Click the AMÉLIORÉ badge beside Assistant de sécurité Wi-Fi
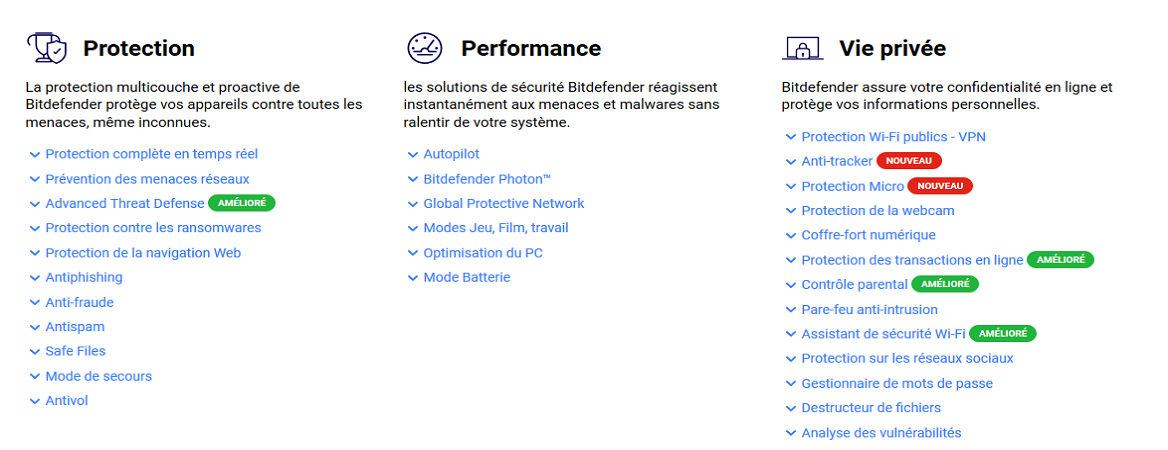Viewport: 1168px width, 450px height. pyautogui.click(x=1003, y=334)
